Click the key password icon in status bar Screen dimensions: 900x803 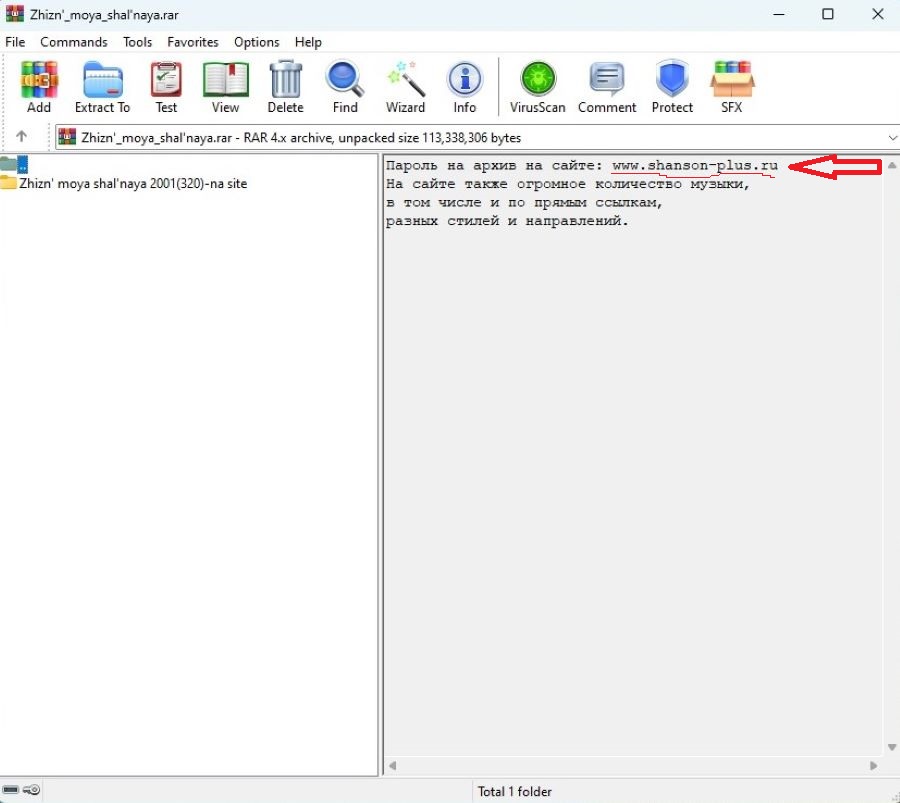click(32, 790)
